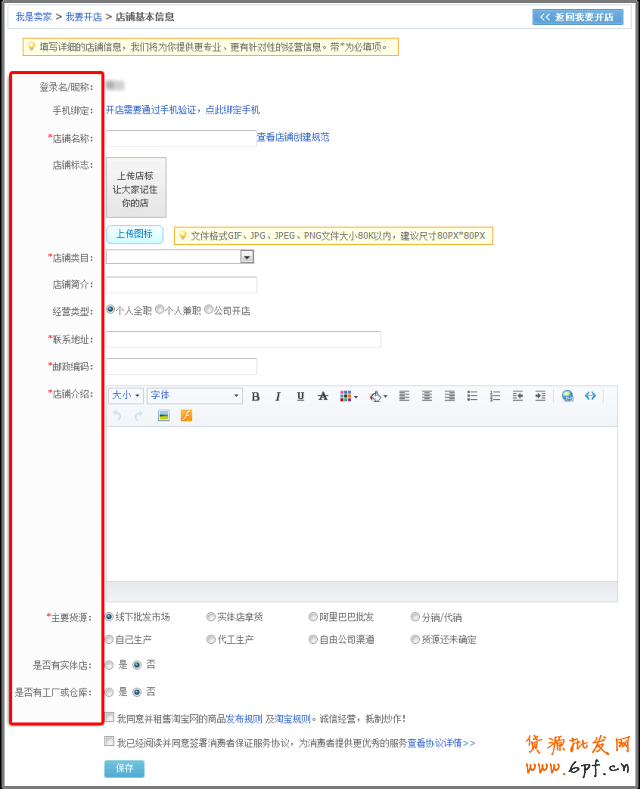Viewport: 640px width, 789px height.
Task: Open 我要开店 breadcrumb link
Action: click(83, 17)
